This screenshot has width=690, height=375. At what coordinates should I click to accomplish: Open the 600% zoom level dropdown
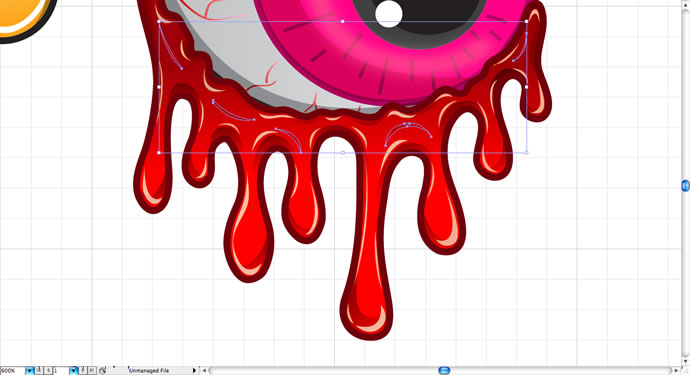[29, 371]
